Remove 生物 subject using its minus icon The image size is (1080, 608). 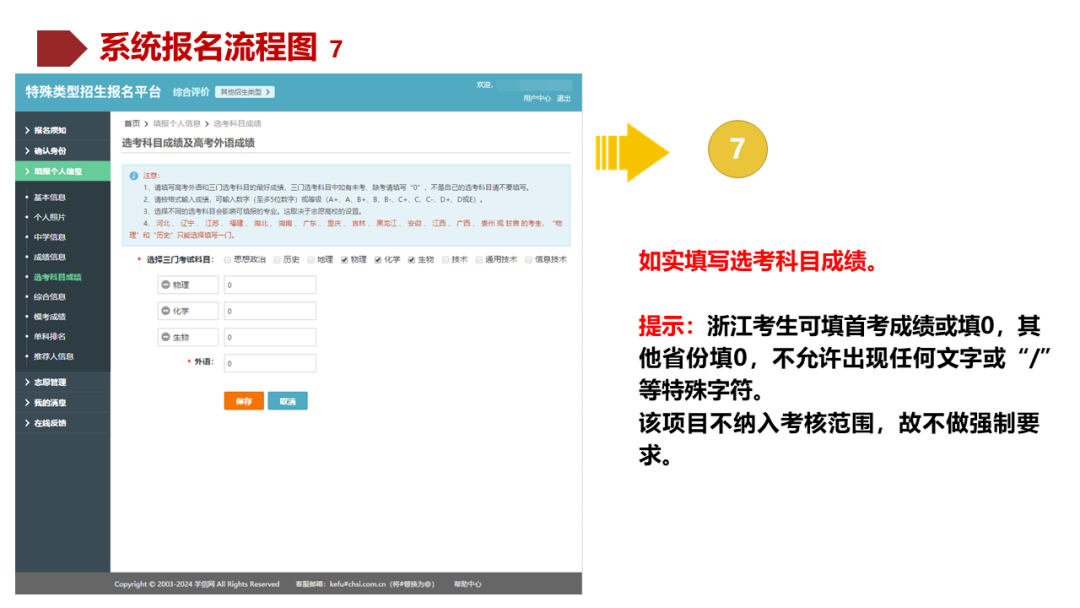click(166, 335)
